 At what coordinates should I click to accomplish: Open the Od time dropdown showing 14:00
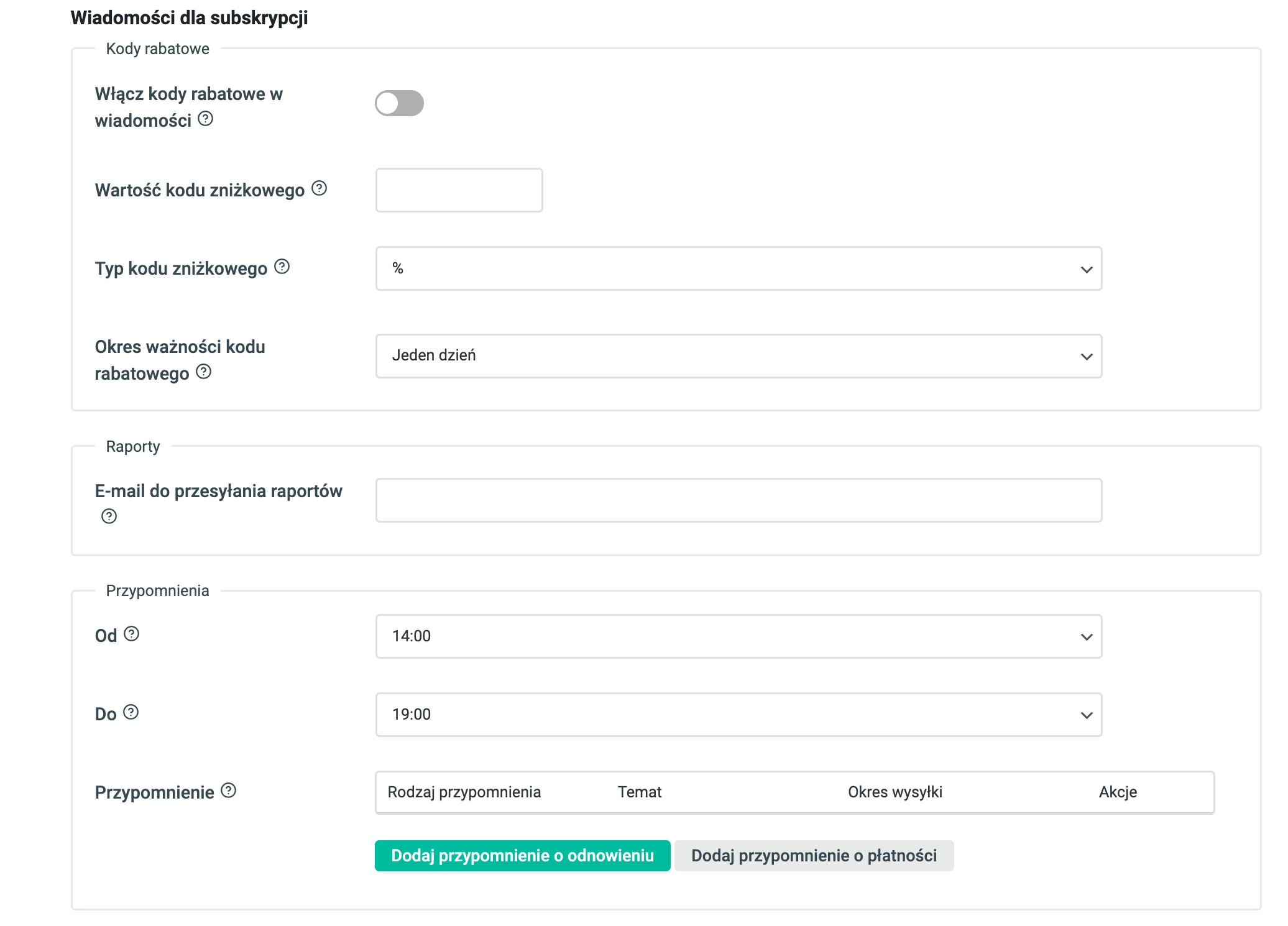738,636
